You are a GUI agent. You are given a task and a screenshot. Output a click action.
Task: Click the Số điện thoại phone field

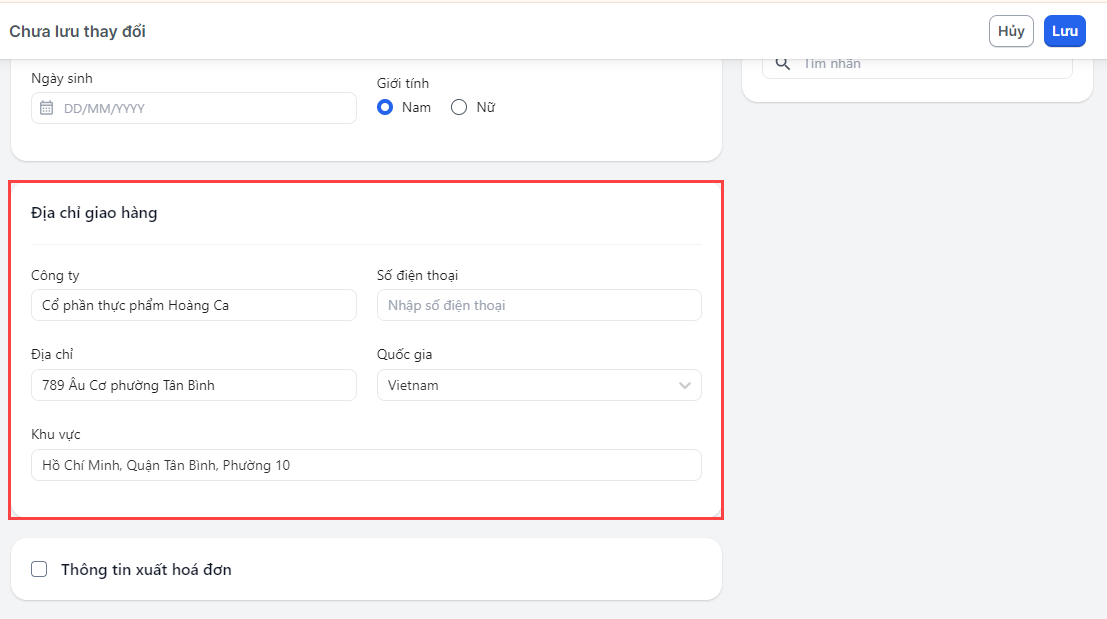point(539,305)
